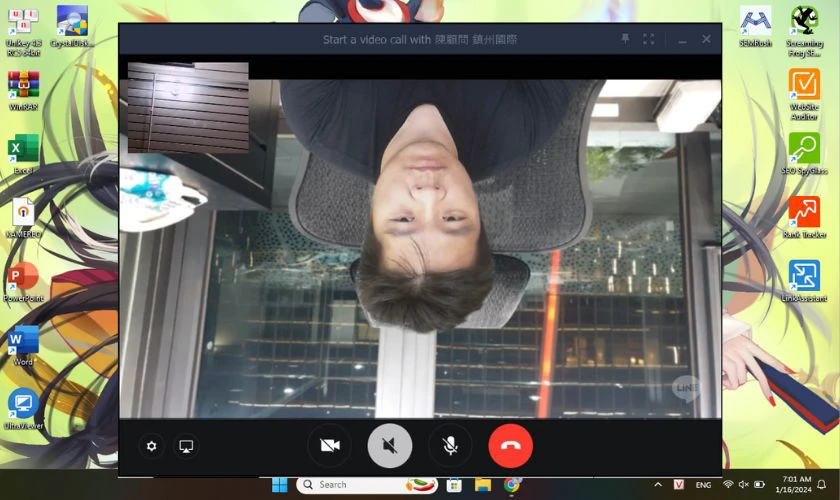Expand hidden system tray icons
Viewport: 840px width, 500px height.
[x=658, y=484]
